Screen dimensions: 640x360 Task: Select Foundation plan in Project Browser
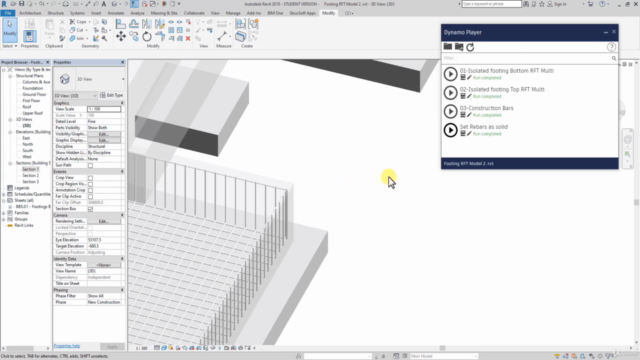click(x=33, y=89)
